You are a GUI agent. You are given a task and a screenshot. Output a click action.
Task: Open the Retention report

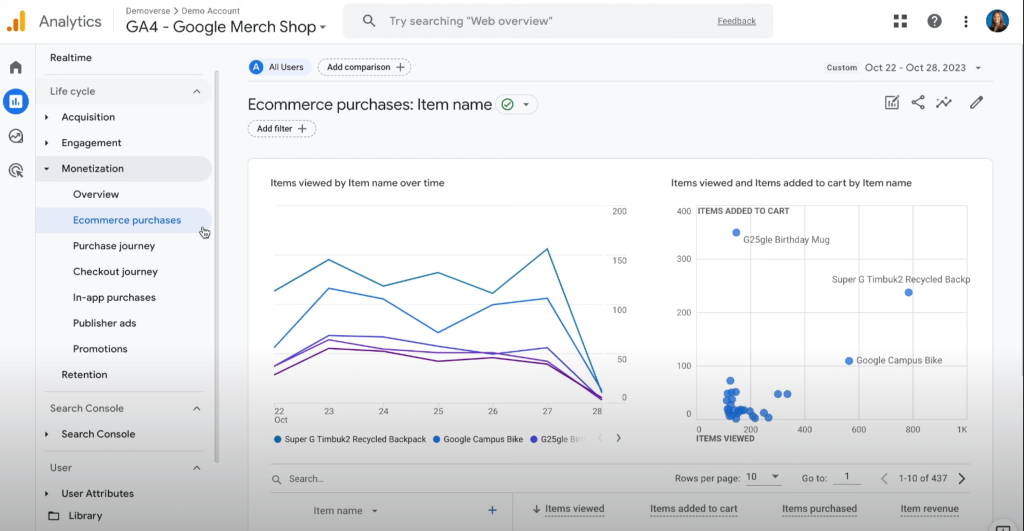tap(84, 375)
